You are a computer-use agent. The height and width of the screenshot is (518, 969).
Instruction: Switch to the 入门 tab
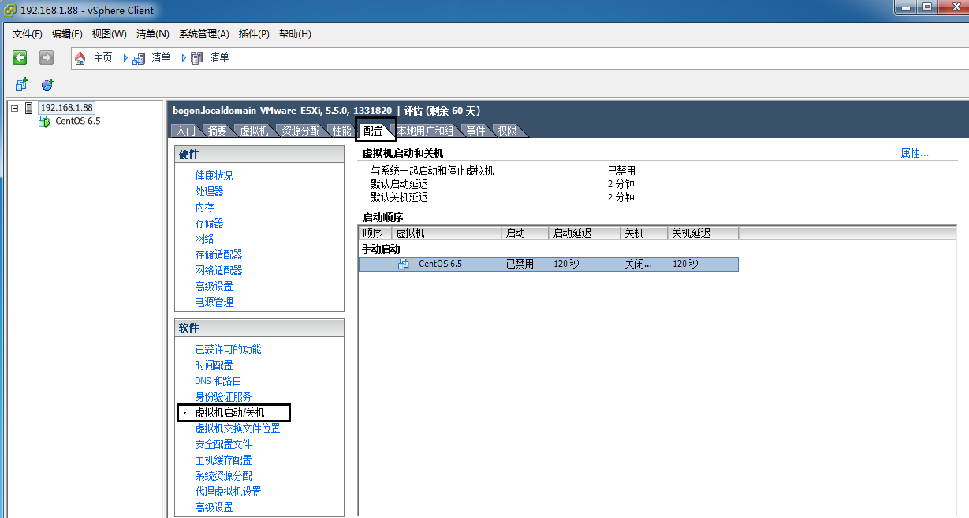pyautogui.click(x=185, y=131)
